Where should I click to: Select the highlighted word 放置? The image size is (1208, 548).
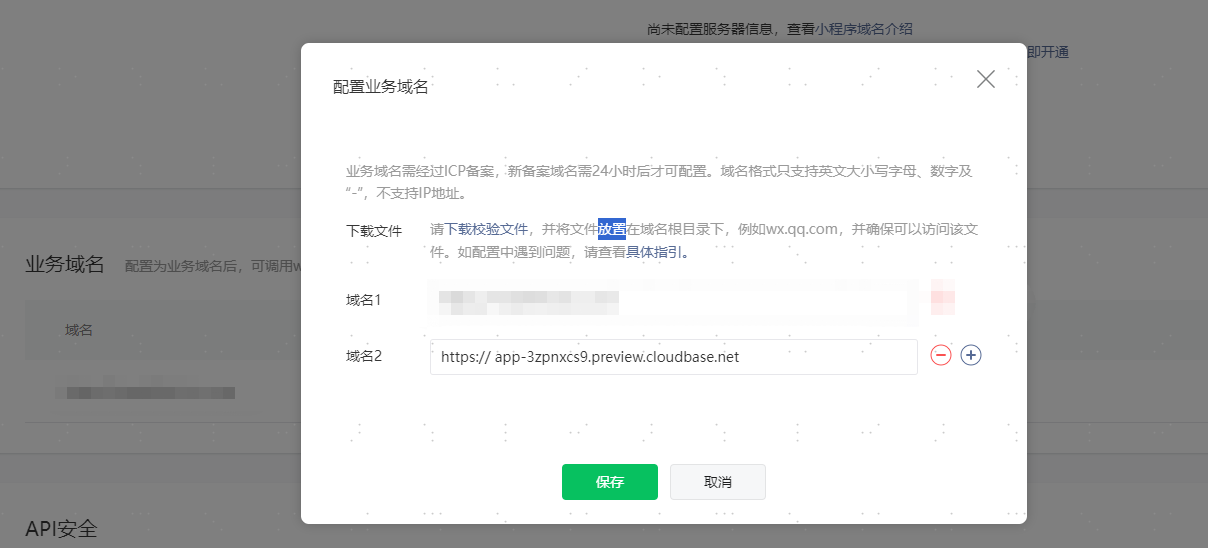(x=612, y=229)
